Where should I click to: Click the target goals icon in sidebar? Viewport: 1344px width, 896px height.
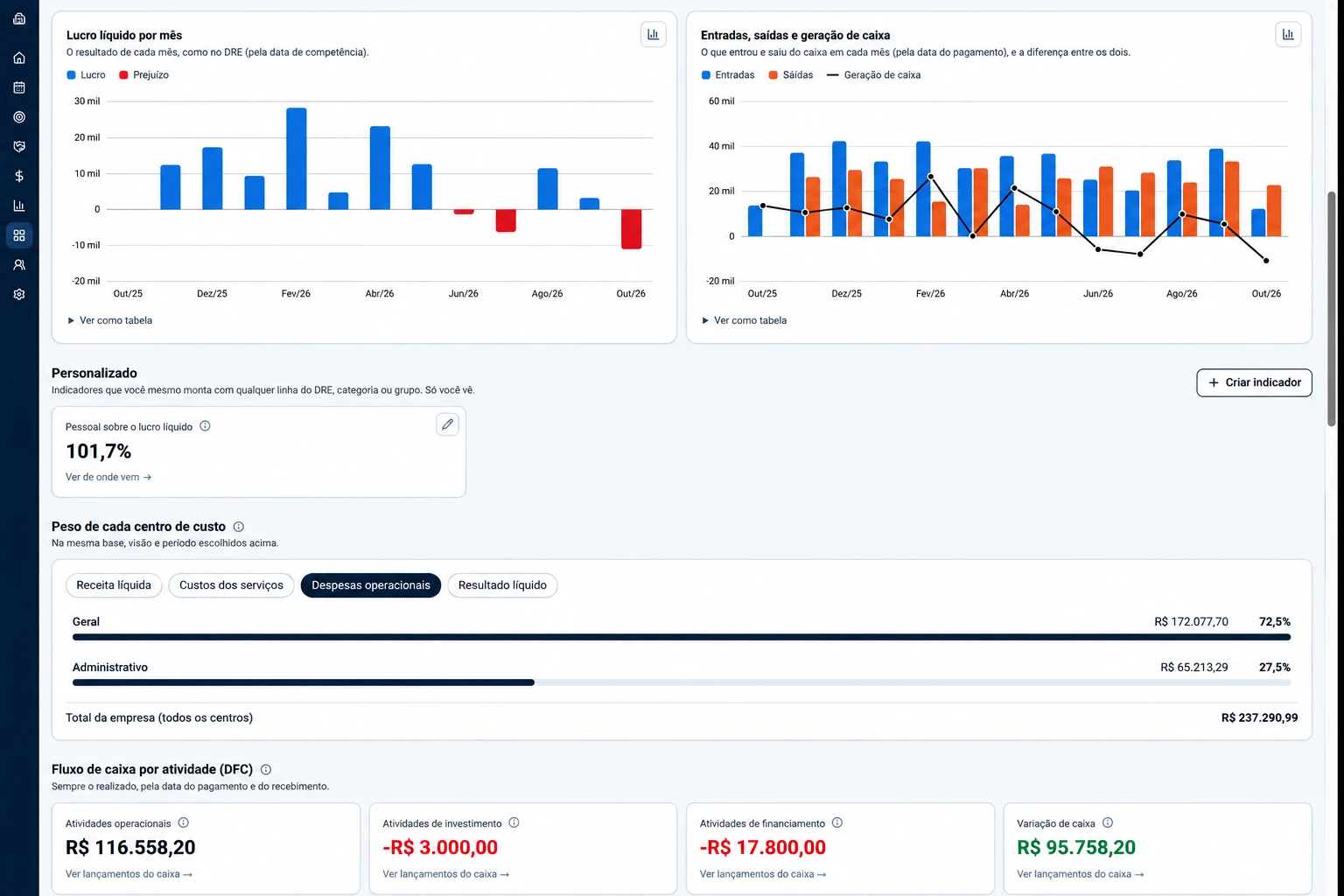pos(19,117)
